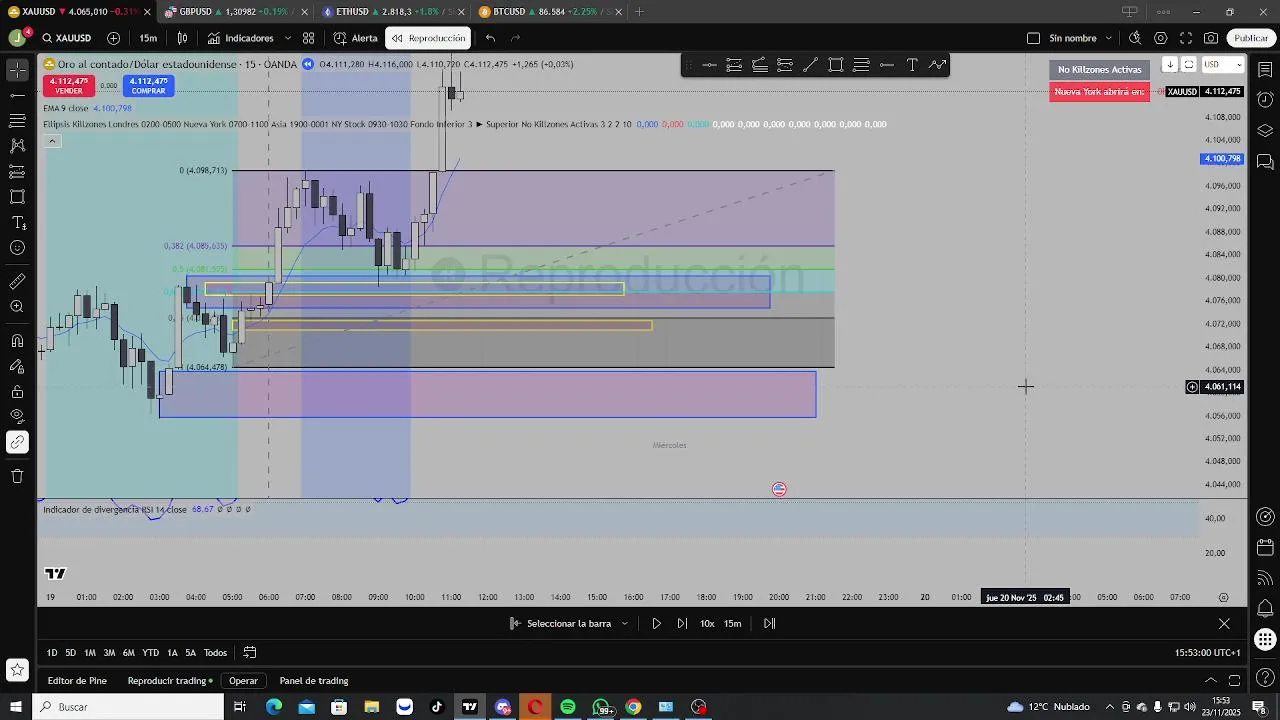Screen dimensions: 1280x720
Task: Open the Sin nombre layout dropdown
Action: [1080, 38]
